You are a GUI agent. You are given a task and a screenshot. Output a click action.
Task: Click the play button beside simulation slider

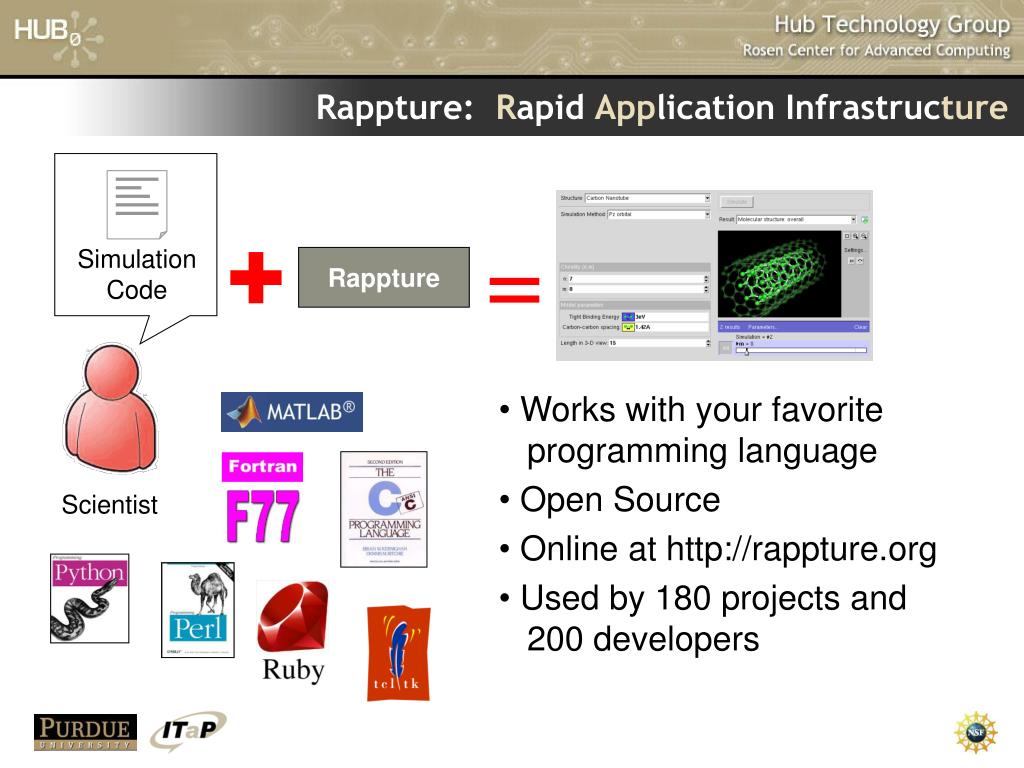pos(726,348)
